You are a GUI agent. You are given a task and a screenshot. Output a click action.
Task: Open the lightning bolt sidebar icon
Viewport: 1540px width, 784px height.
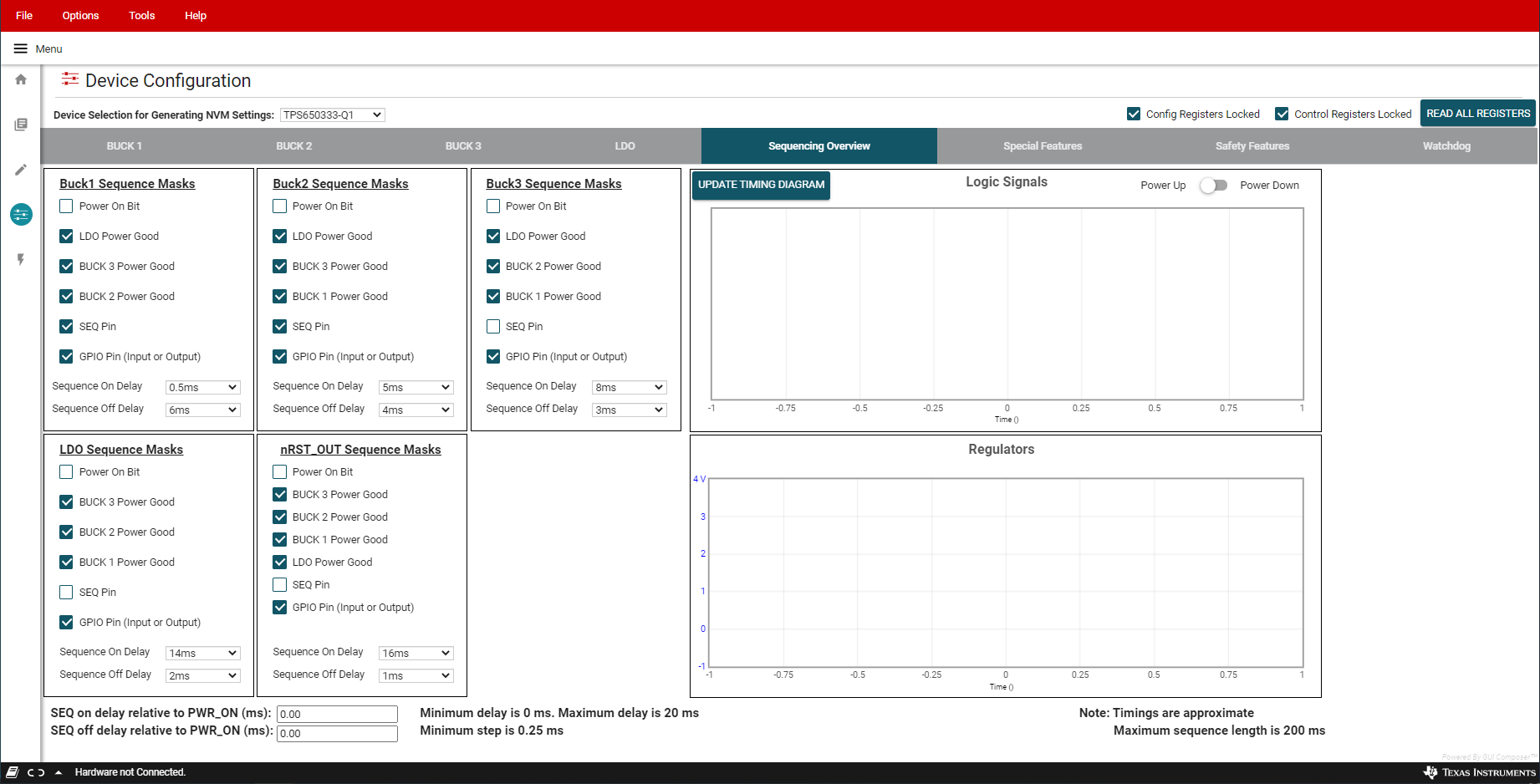(21, 260)
